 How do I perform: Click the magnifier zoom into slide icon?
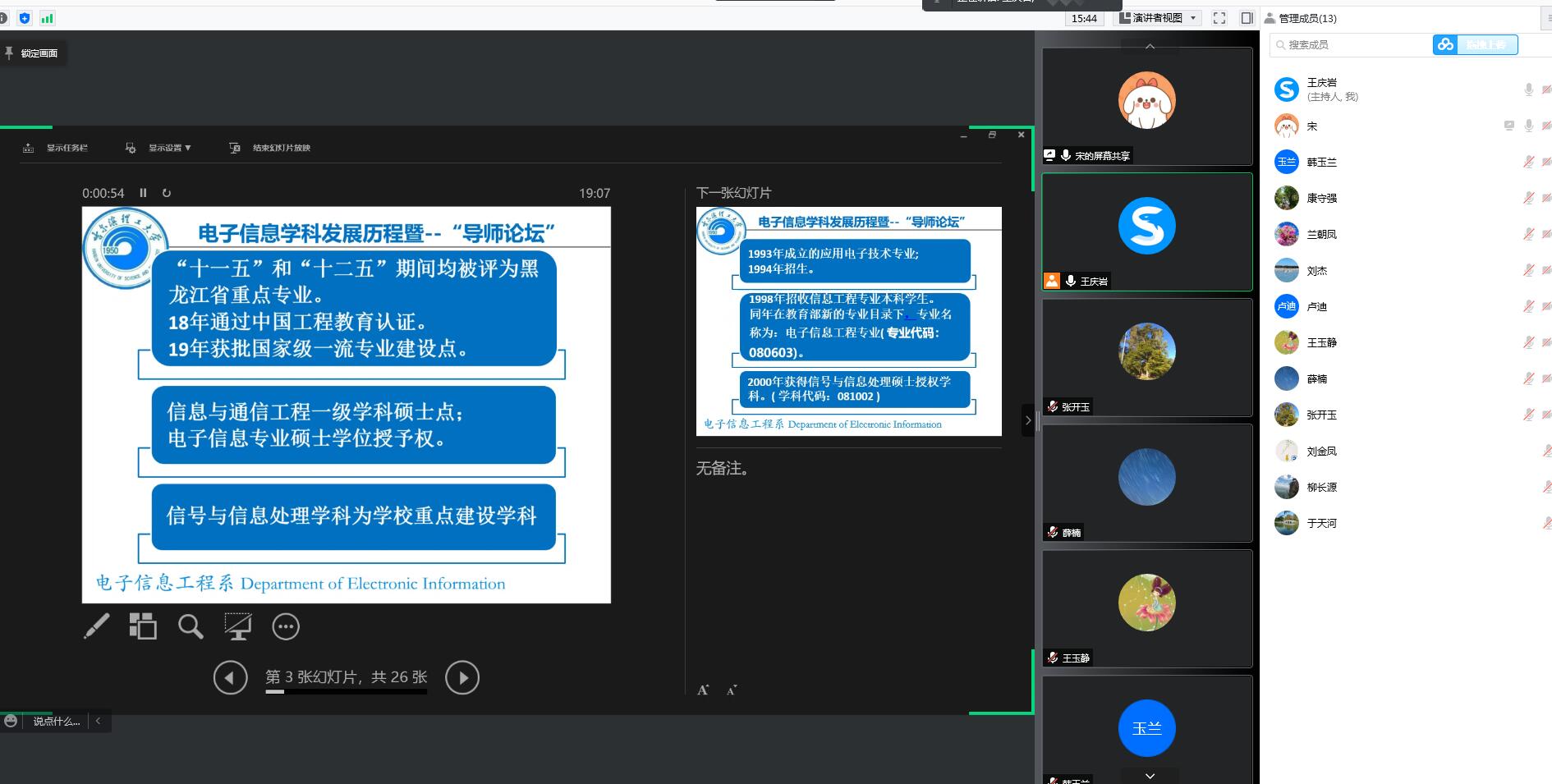pos(191,626)
